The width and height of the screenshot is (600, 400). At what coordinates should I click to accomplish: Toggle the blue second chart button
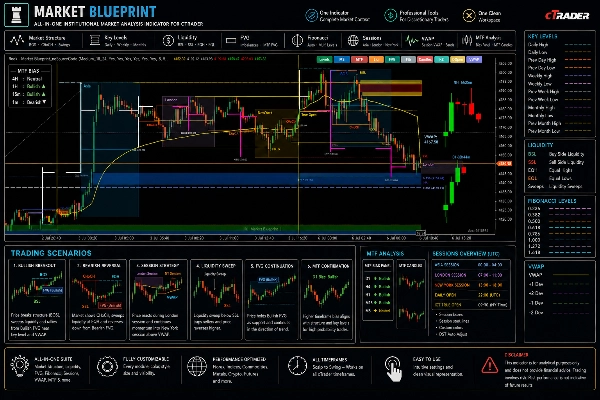(342, 59)
